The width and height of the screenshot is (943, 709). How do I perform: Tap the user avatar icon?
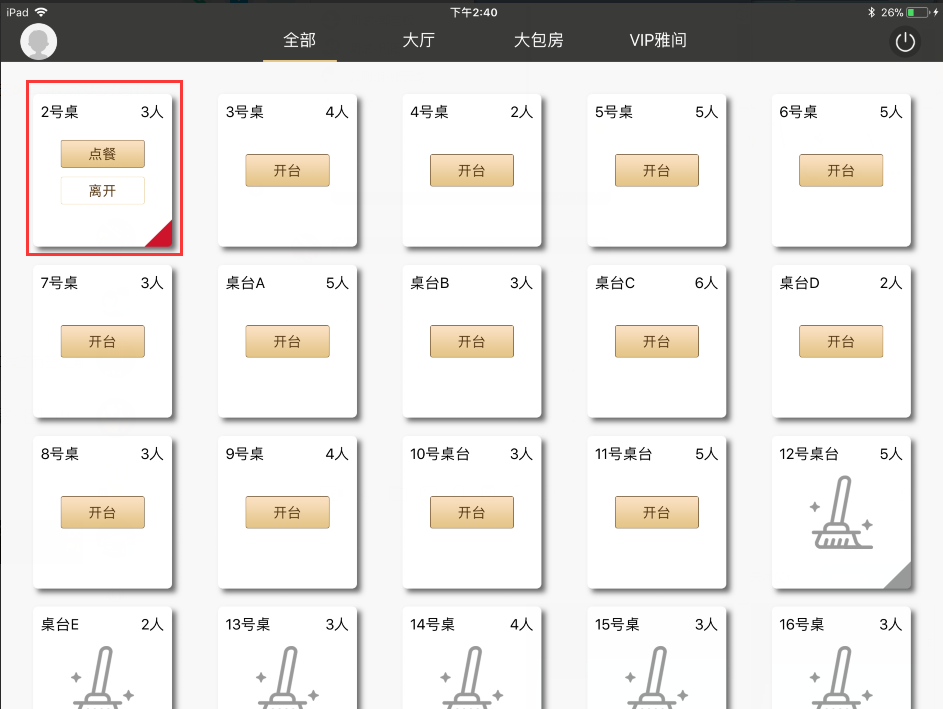point(38,41)
